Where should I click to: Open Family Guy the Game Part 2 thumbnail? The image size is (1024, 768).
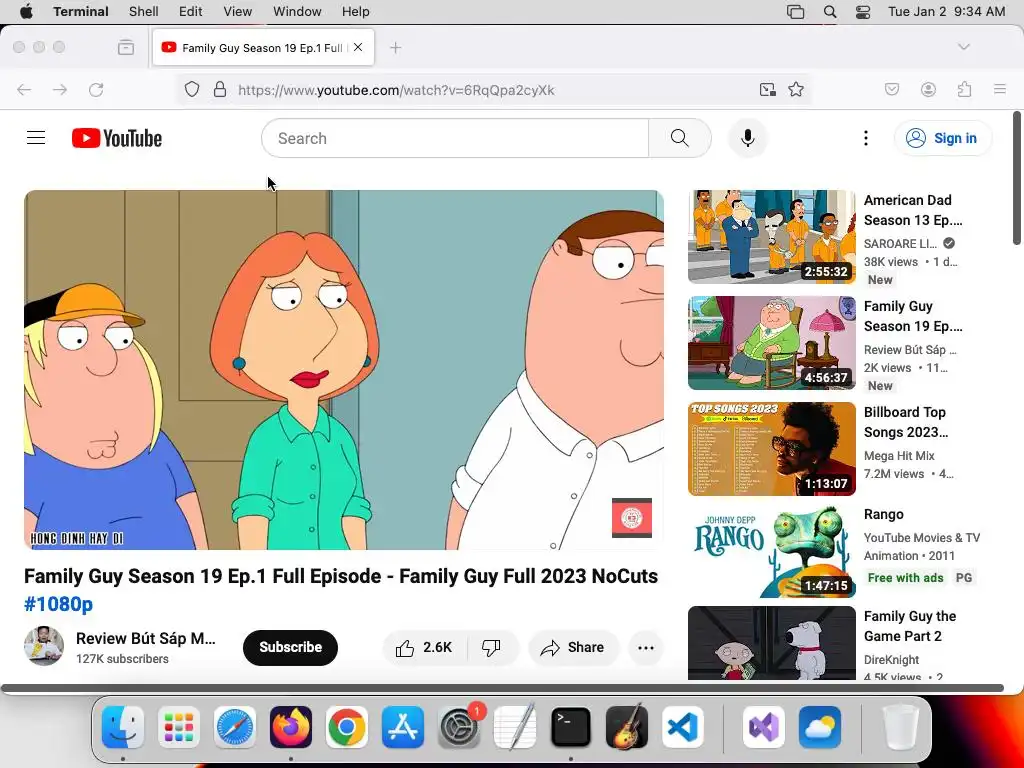tap(771, 643)
